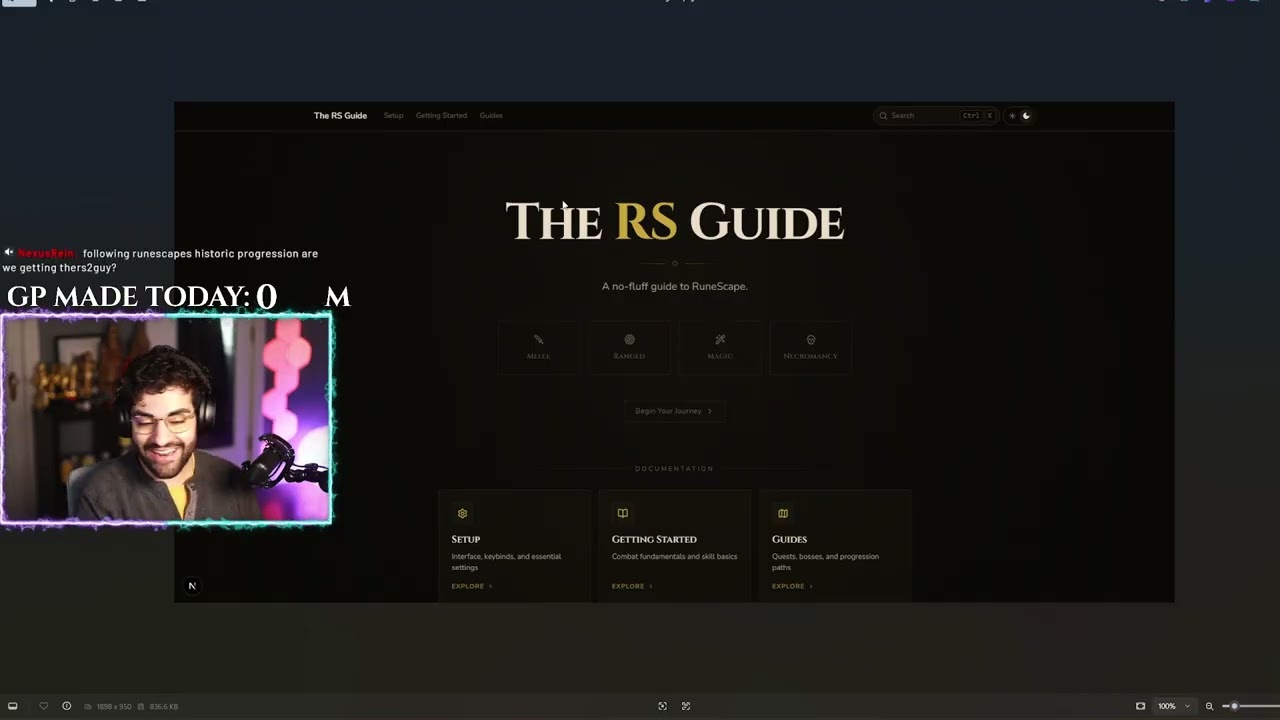Click Explore link on Guides card

click(x=791, y=586)
